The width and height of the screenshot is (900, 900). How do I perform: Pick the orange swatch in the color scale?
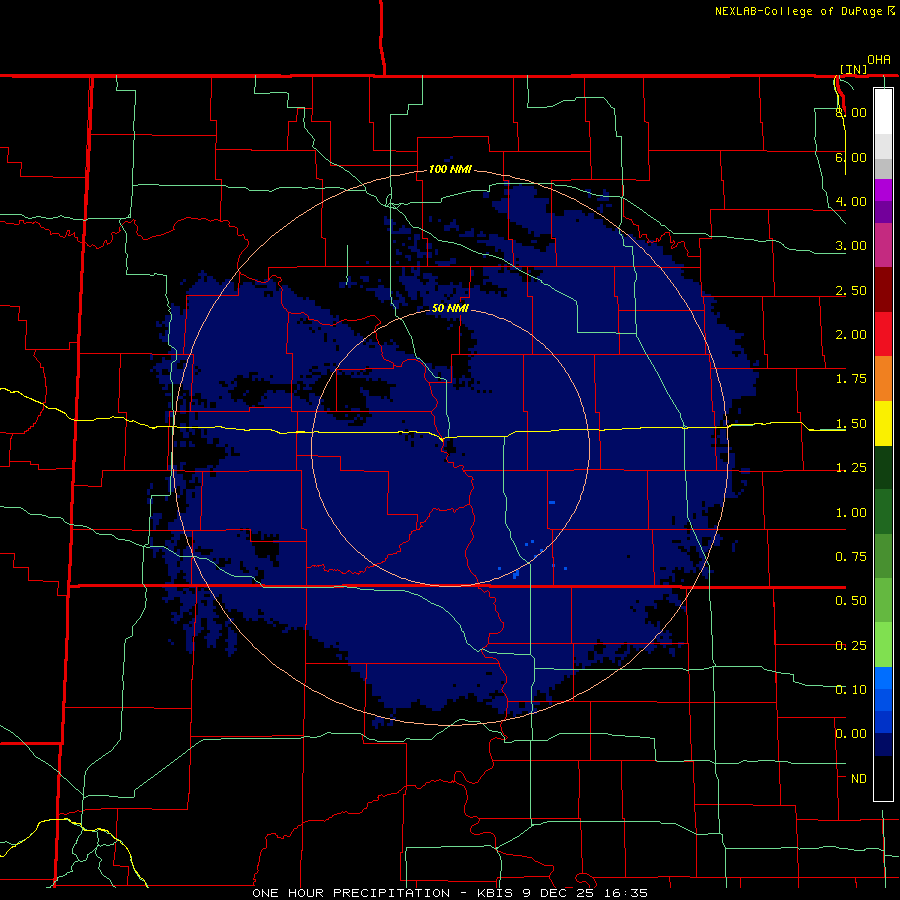coord(883,378)
